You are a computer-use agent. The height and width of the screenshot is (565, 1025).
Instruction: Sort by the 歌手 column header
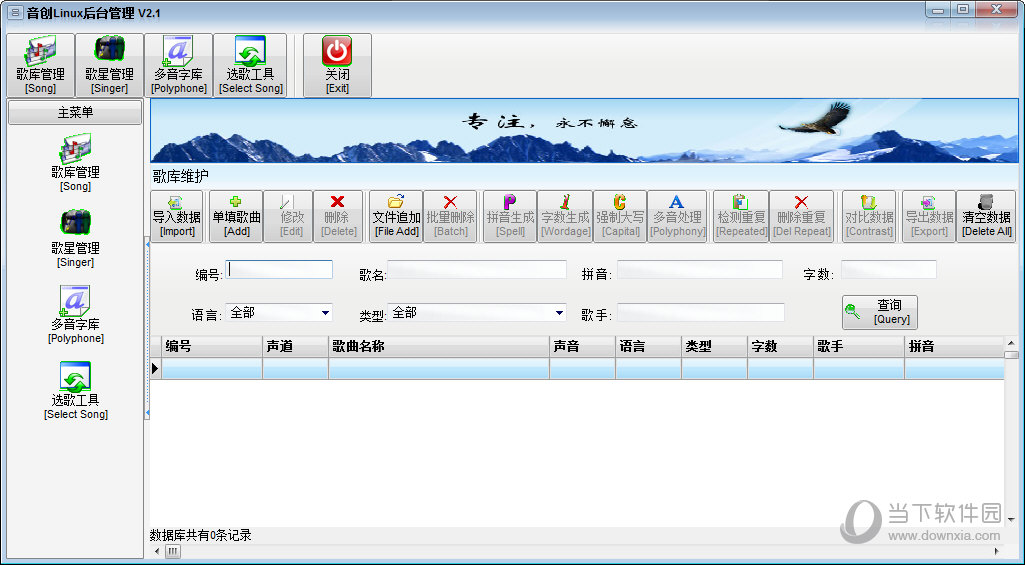tap(859, 347)
